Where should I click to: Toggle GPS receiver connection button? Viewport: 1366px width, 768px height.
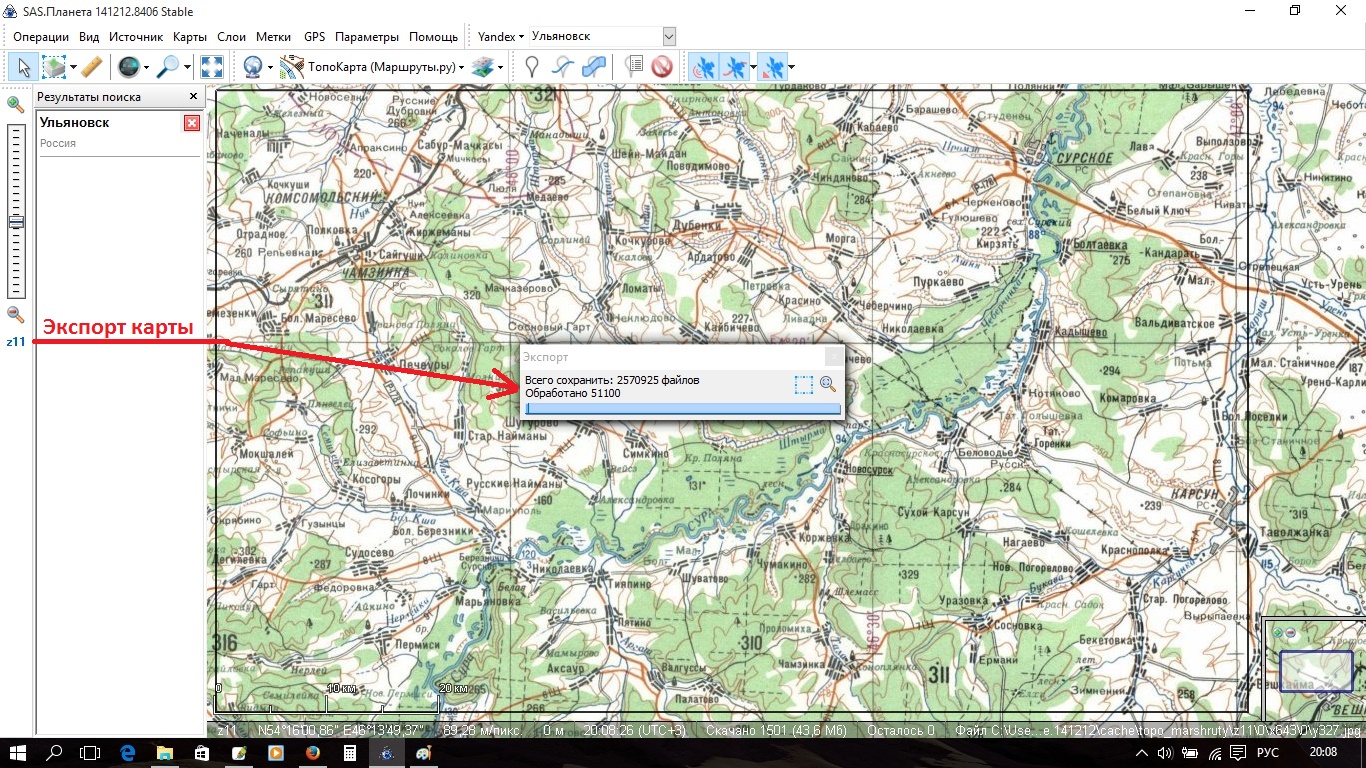(x=705, y=67)
